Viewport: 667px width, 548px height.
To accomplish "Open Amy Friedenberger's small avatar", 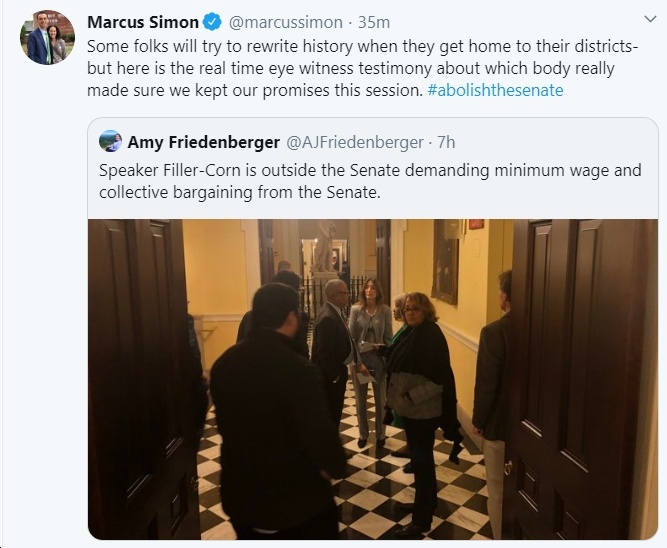I will [x=110, y=141].
